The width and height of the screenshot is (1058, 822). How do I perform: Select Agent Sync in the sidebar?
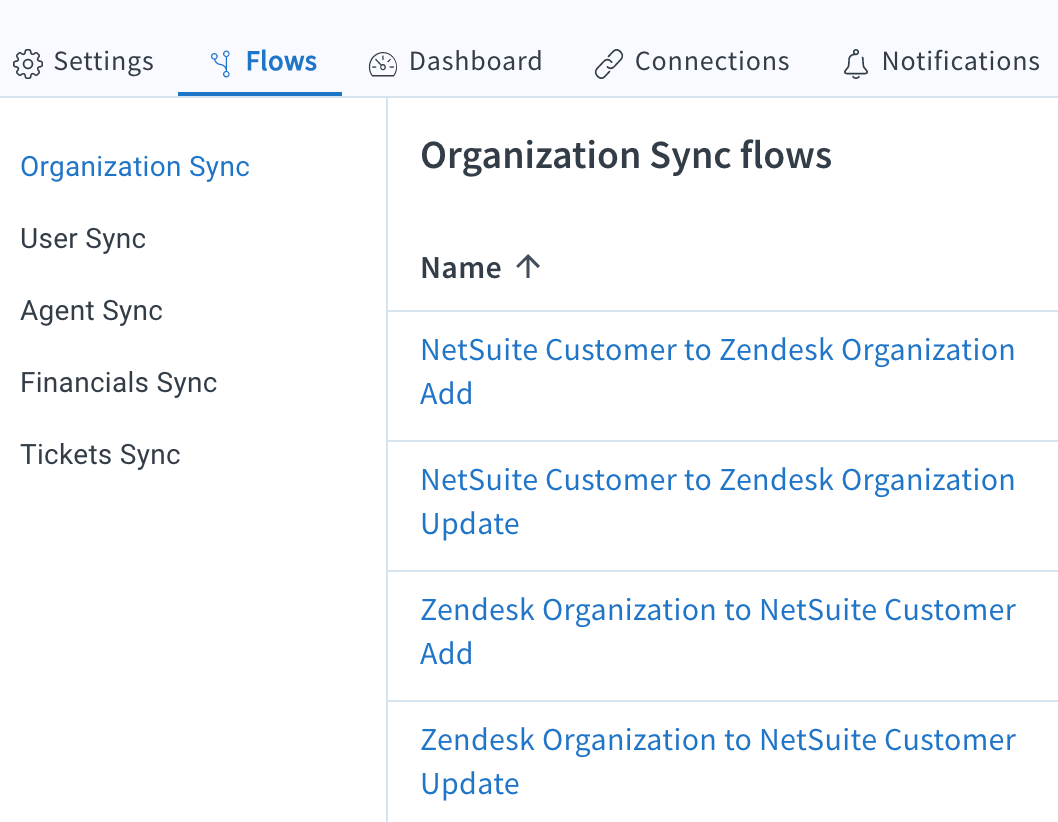point(91,310)
